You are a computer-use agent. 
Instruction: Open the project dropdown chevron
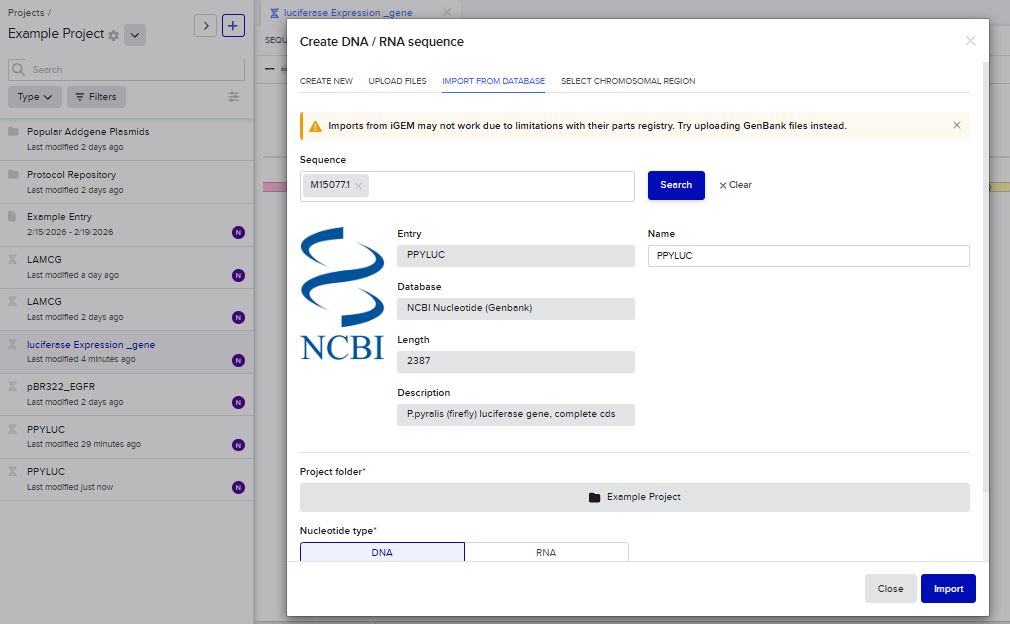click(x=136, y=35)
